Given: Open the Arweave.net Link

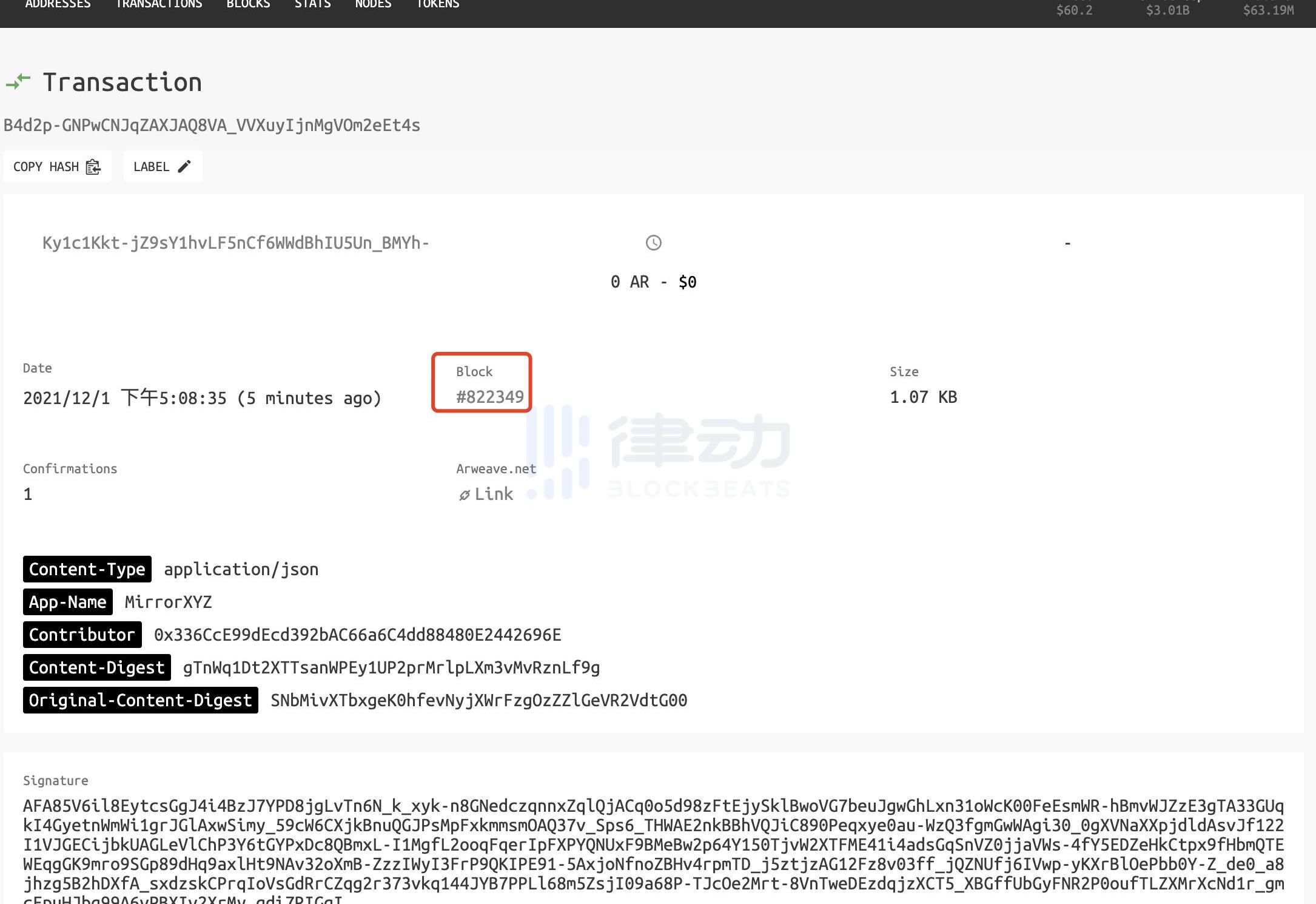Looking at the screenshot, I should pos(493,494).
